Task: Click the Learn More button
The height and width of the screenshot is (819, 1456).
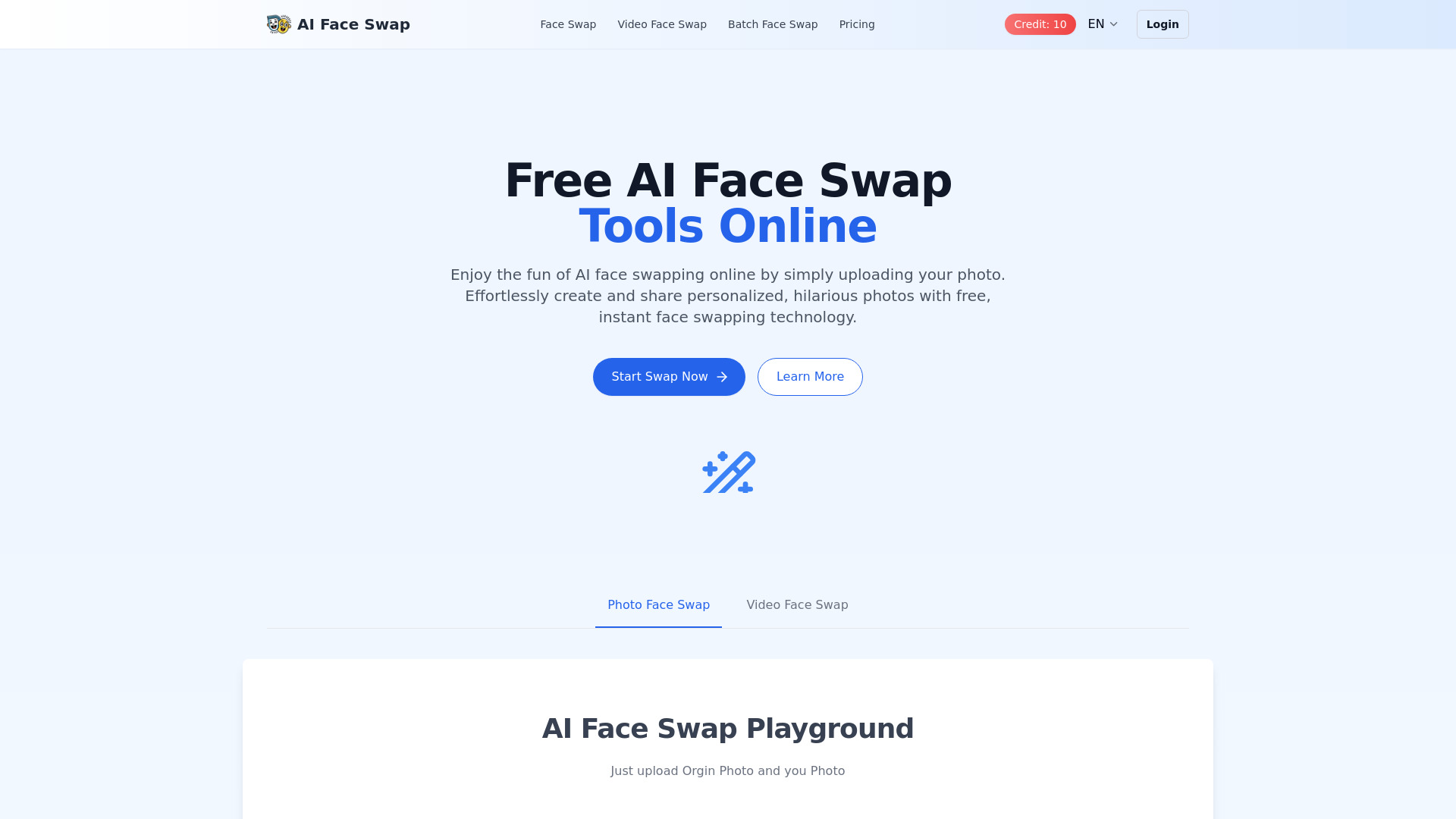Action: click(809, 377)
